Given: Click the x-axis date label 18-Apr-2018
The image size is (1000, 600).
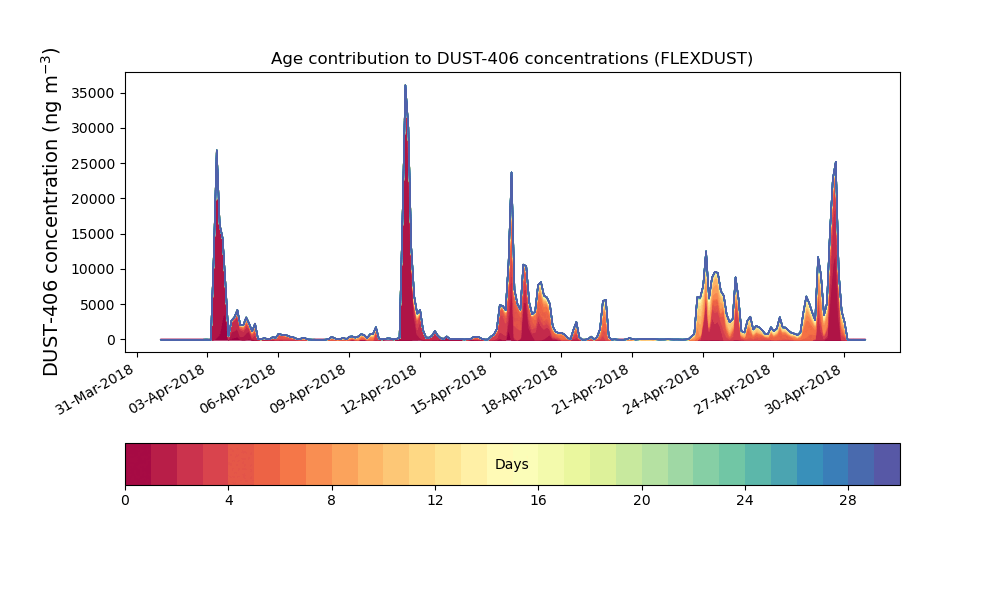Looking at the screenshot, I should point(519,389).
